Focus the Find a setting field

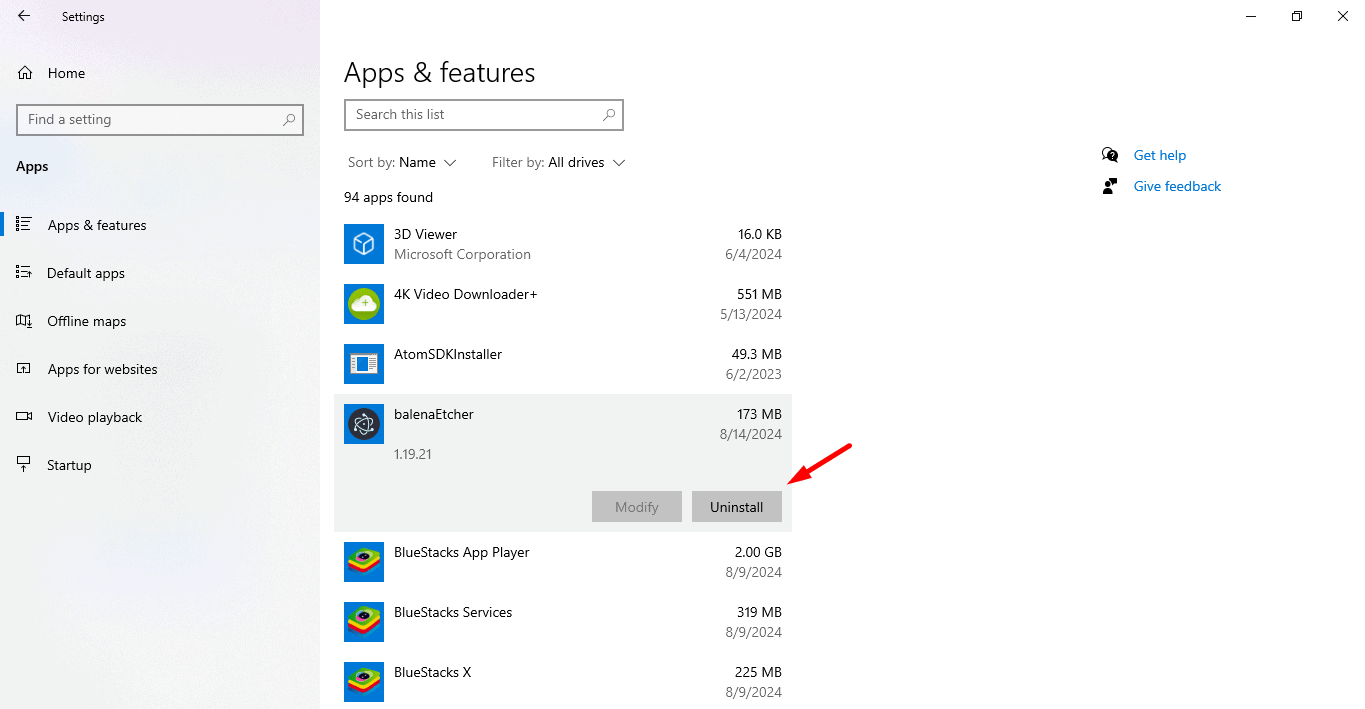tap(160, 119)
